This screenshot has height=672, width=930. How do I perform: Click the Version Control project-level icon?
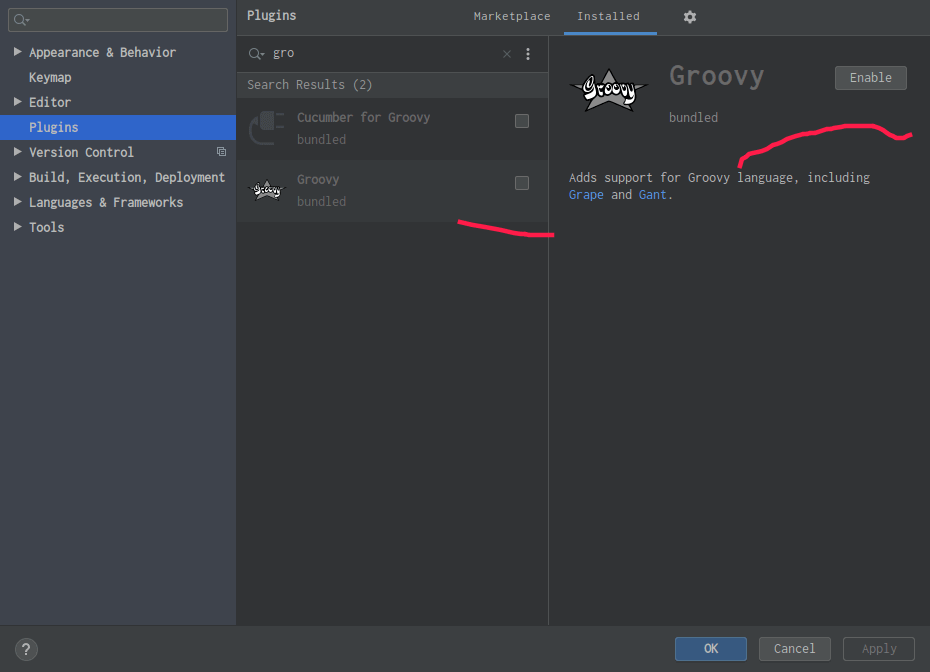tap(221, 152)
